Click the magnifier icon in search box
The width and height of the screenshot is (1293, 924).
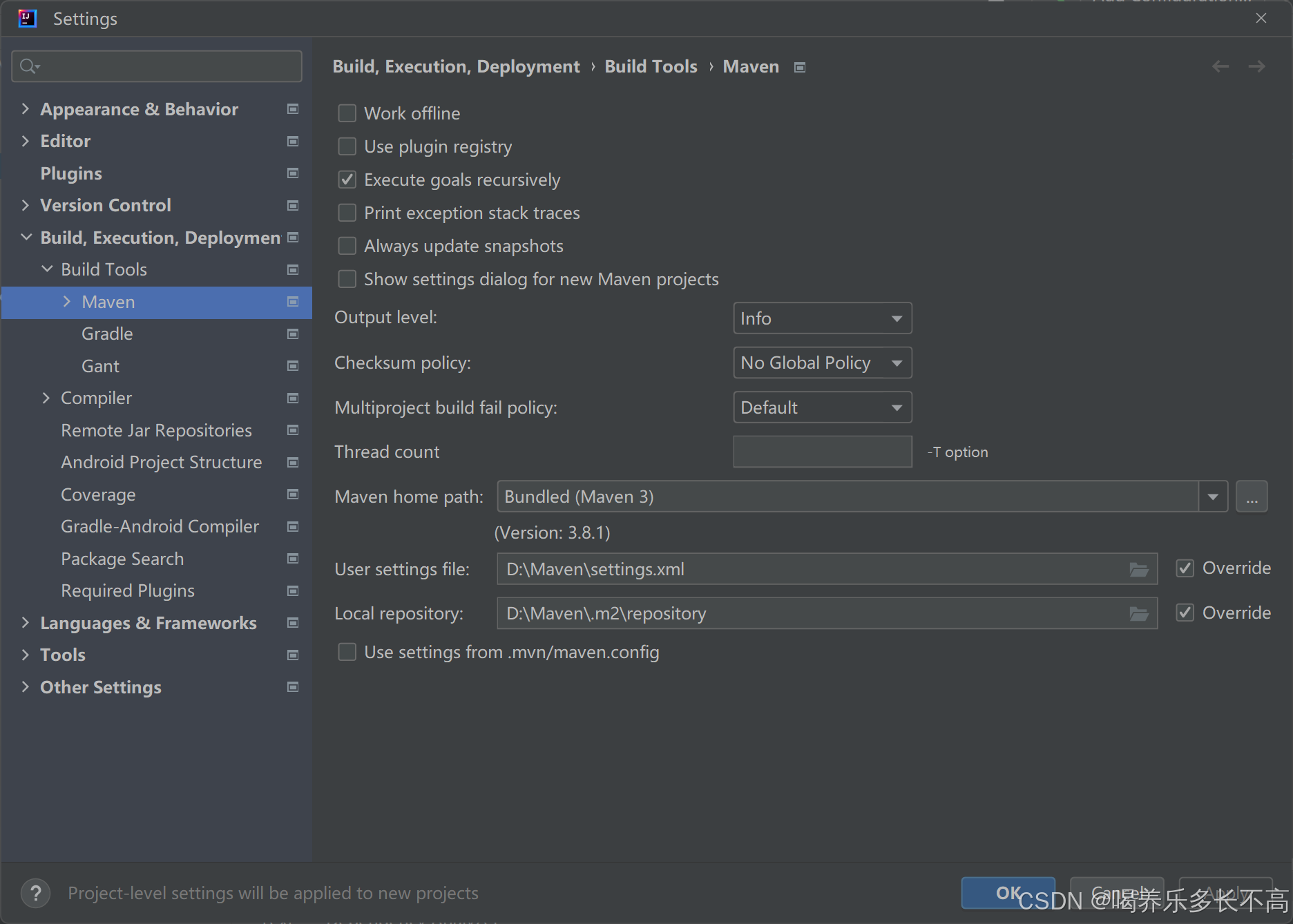[x=29, y=66]
